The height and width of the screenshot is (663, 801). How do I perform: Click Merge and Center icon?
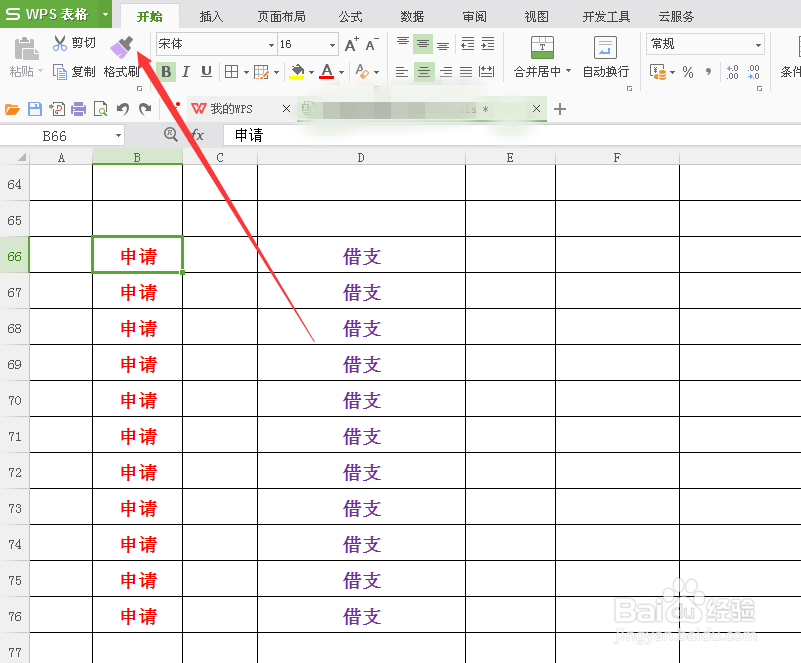[542, 48]
